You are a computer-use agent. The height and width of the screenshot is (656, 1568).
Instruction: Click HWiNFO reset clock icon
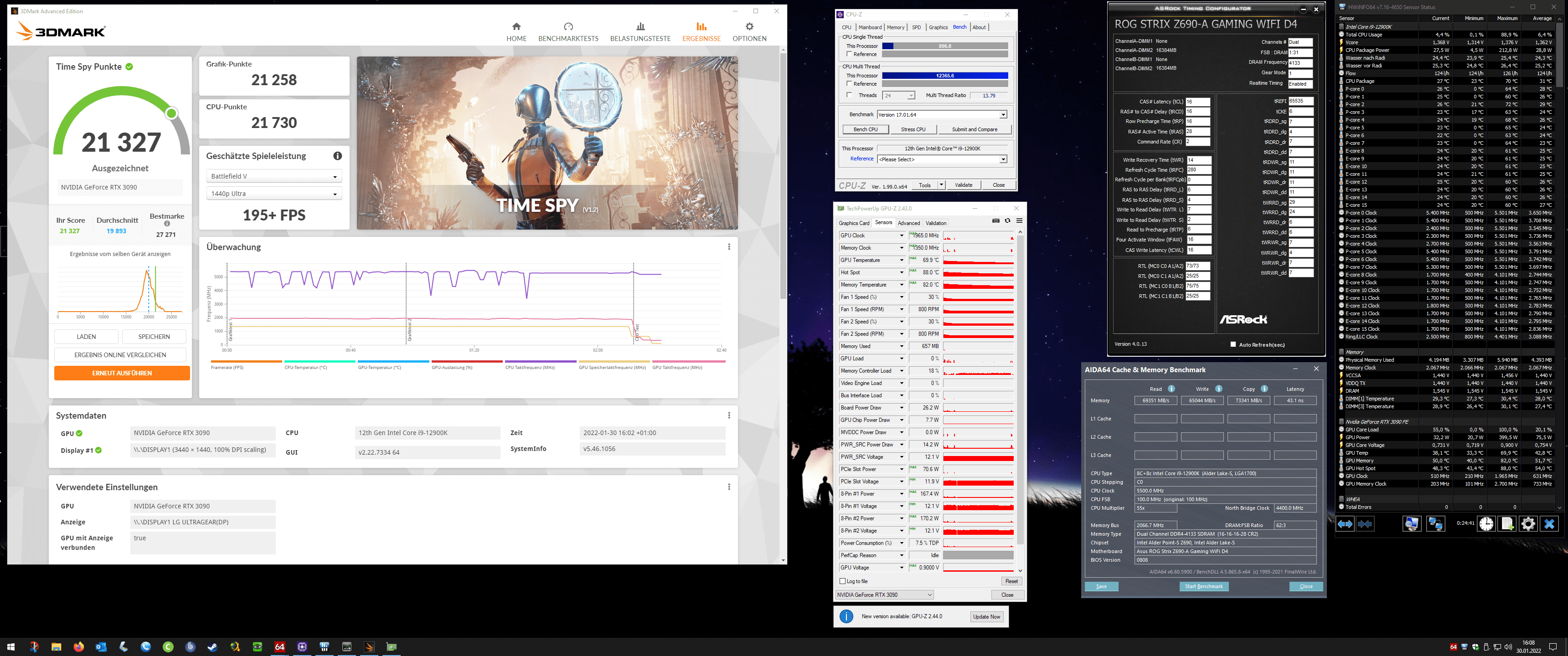point(1486,523)
